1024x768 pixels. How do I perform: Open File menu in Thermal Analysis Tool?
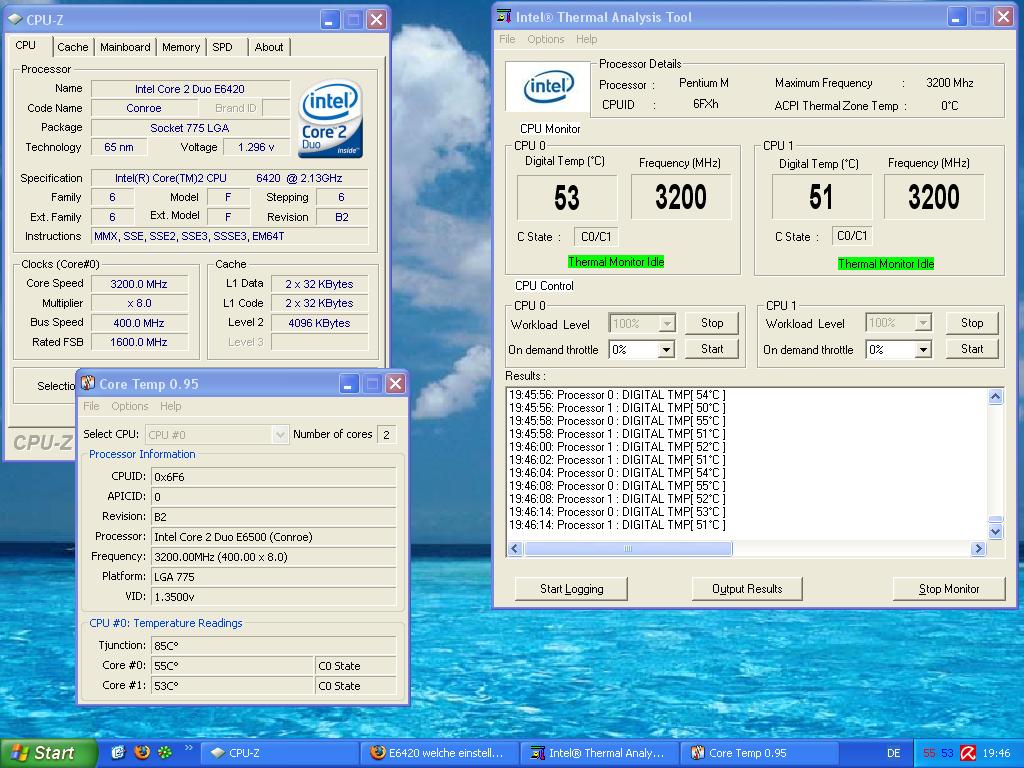pyautogui.click(x=507, y=39)
